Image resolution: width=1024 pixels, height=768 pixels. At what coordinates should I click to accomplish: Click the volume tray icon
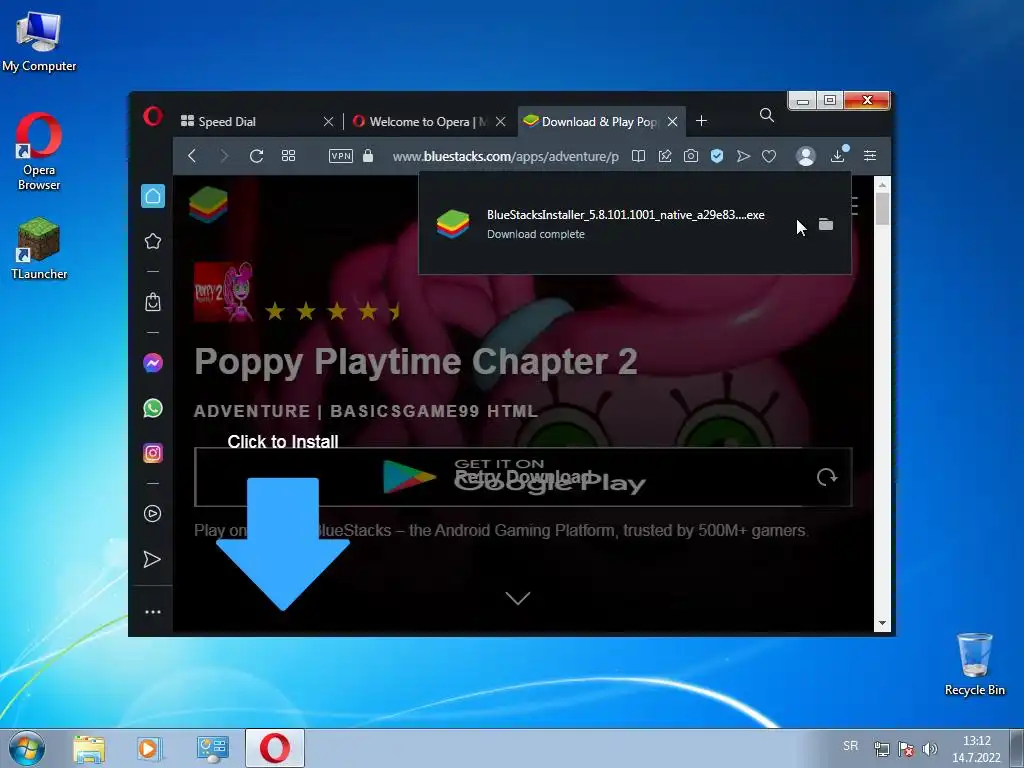coord(930,749)
